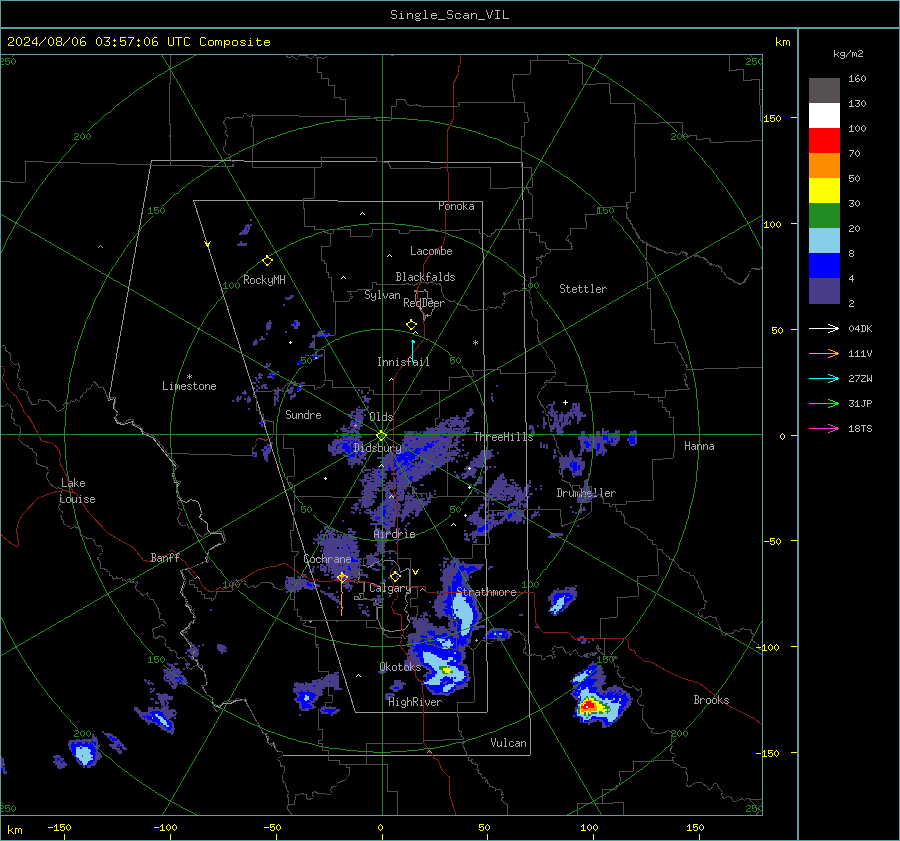Click the orange cross marker near Cochrane

pyautogui.click(x=342, y=577)
